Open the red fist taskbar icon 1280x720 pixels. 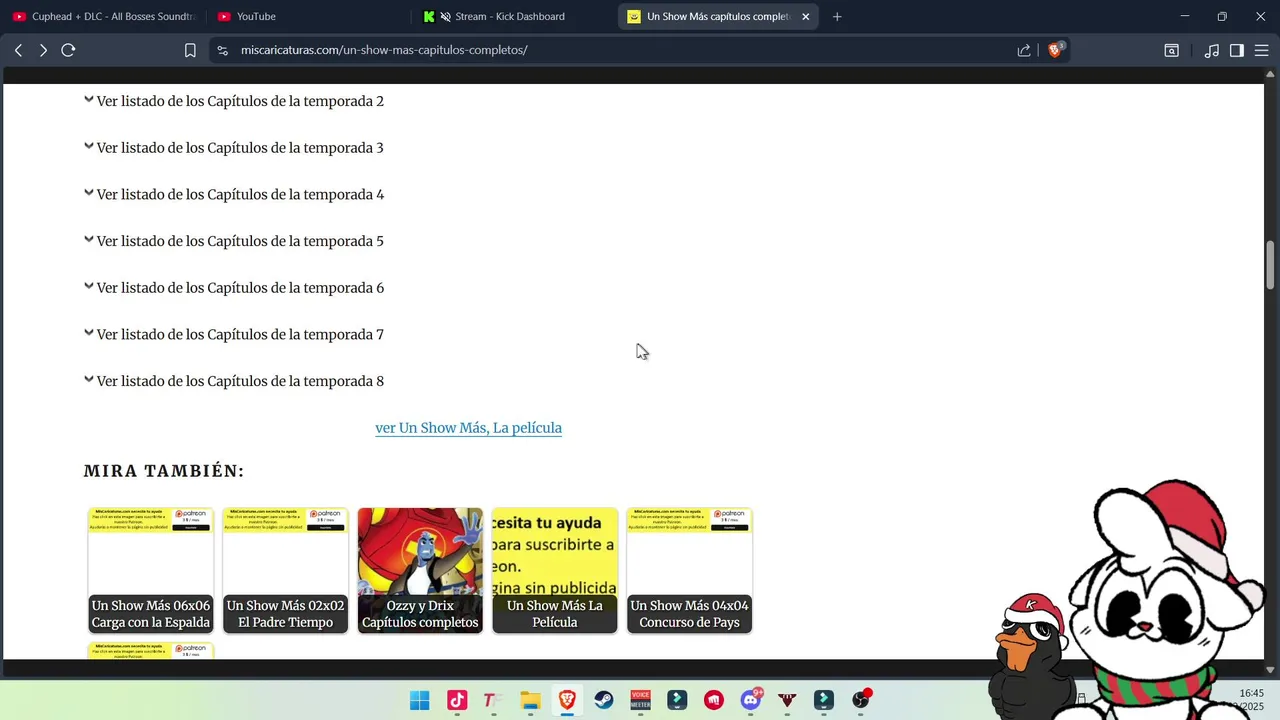click(x=714, y=700)
